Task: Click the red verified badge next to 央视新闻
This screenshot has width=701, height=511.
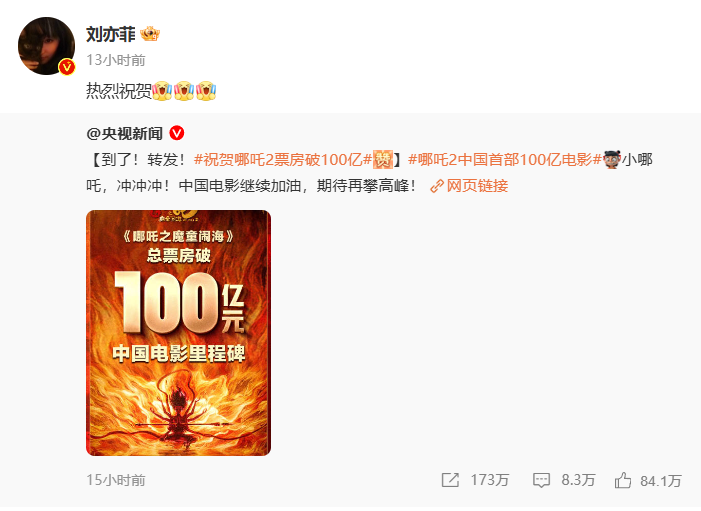Action: click(177, 133)
